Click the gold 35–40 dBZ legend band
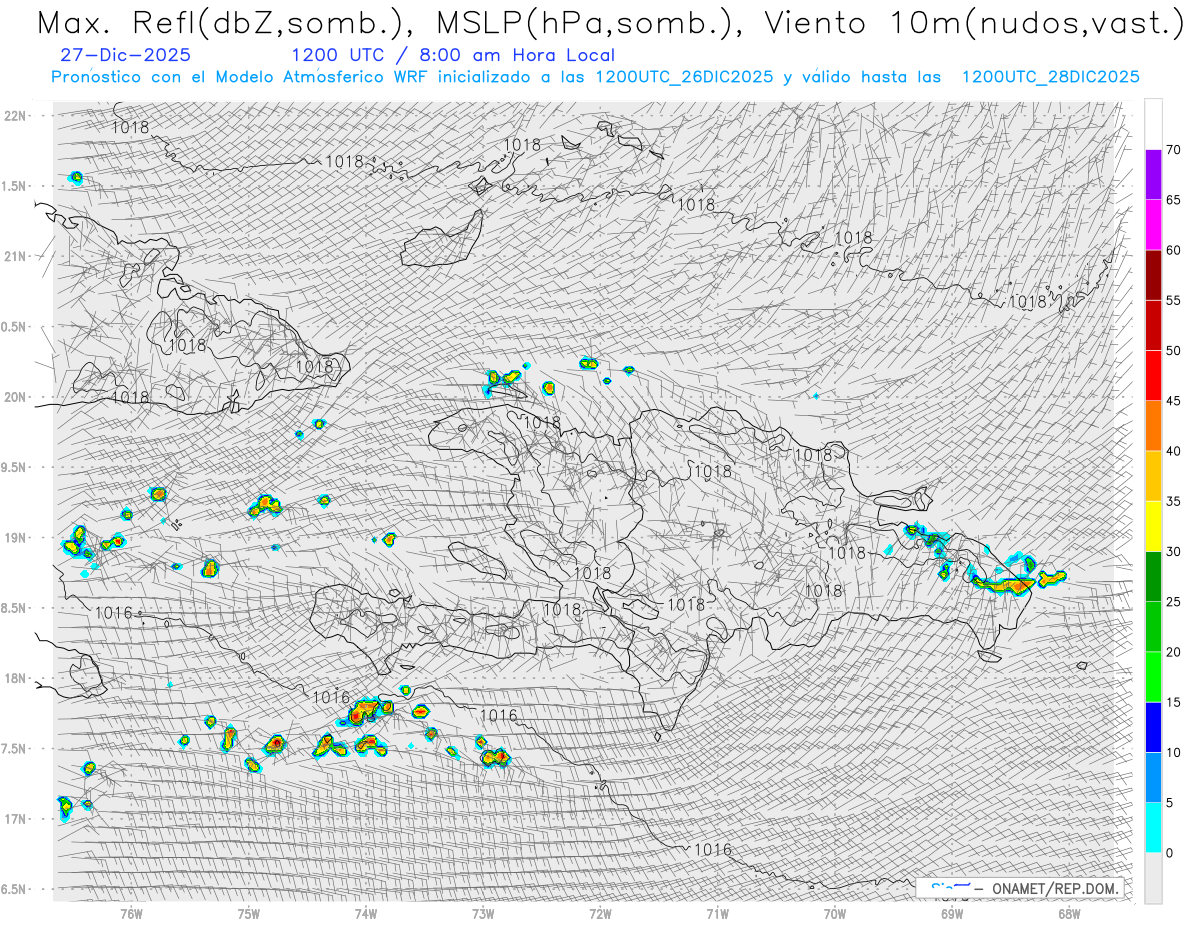Image resolution: width=1200 pixels, height=927 pixels. click(x=1153, y=476)
